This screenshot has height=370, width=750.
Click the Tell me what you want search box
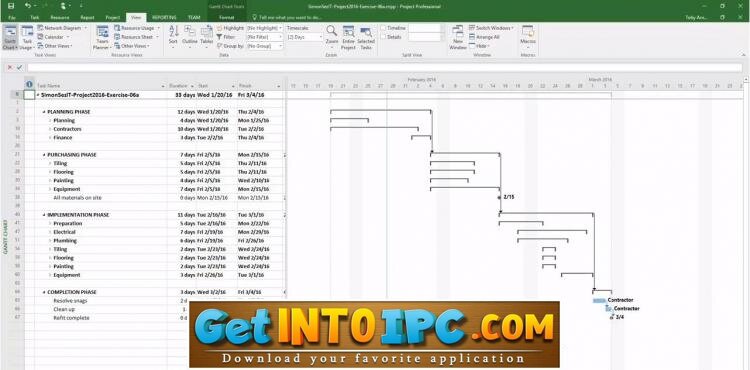[288, 17]
